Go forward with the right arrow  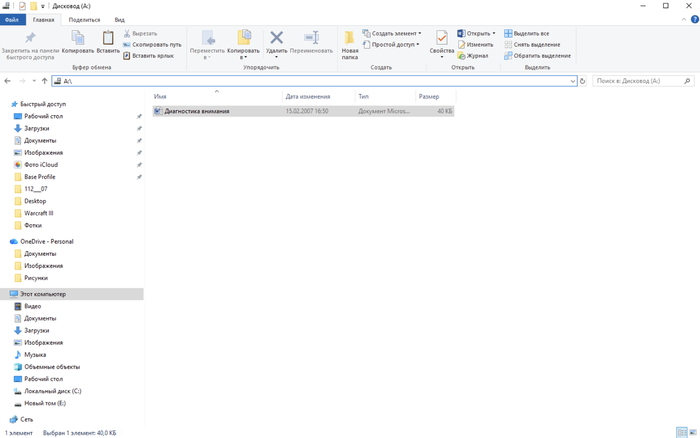click(22, 81)
